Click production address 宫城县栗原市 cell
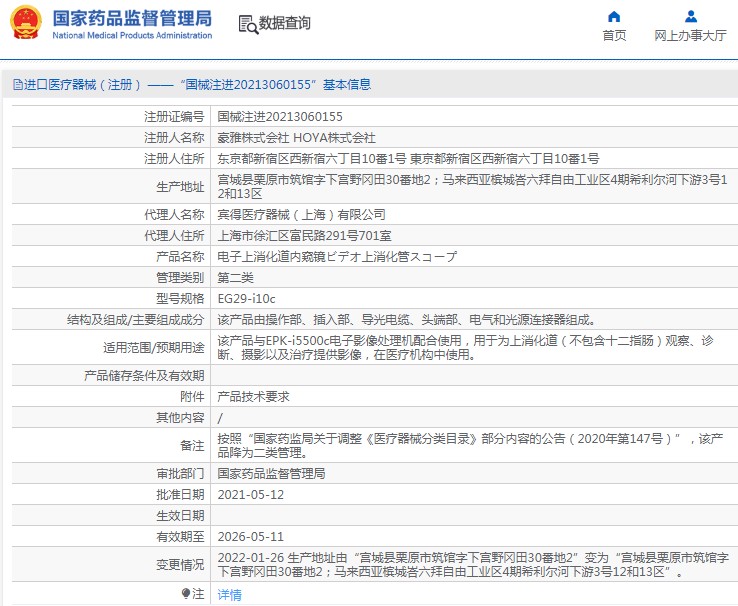Image resolution: width=738 pixels, height=606 pixels. pos(473,186)
